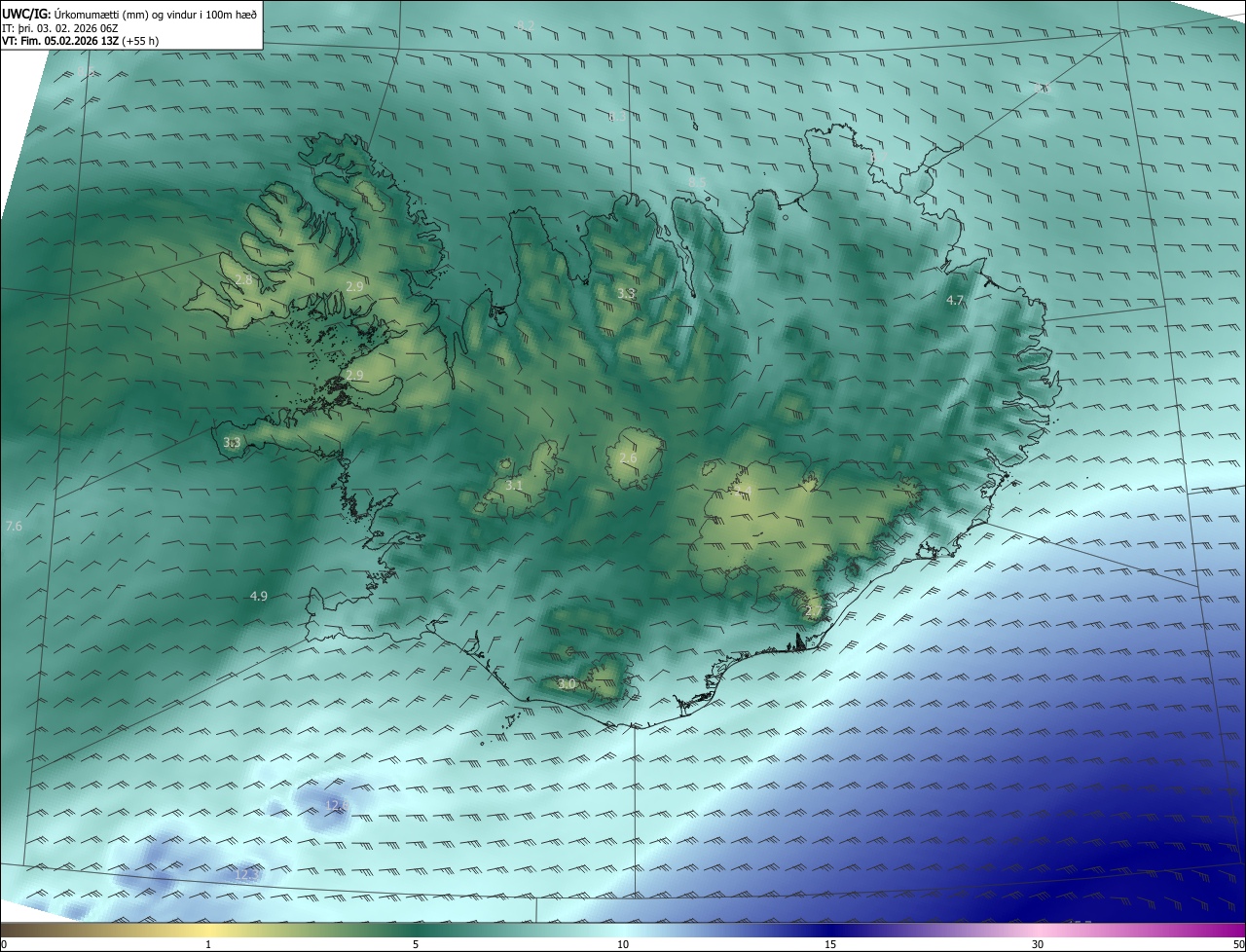Click the map value label 2.8
Image resolution: width=1246 pixels, height=952 pixels.
click(x=243, y=280)
